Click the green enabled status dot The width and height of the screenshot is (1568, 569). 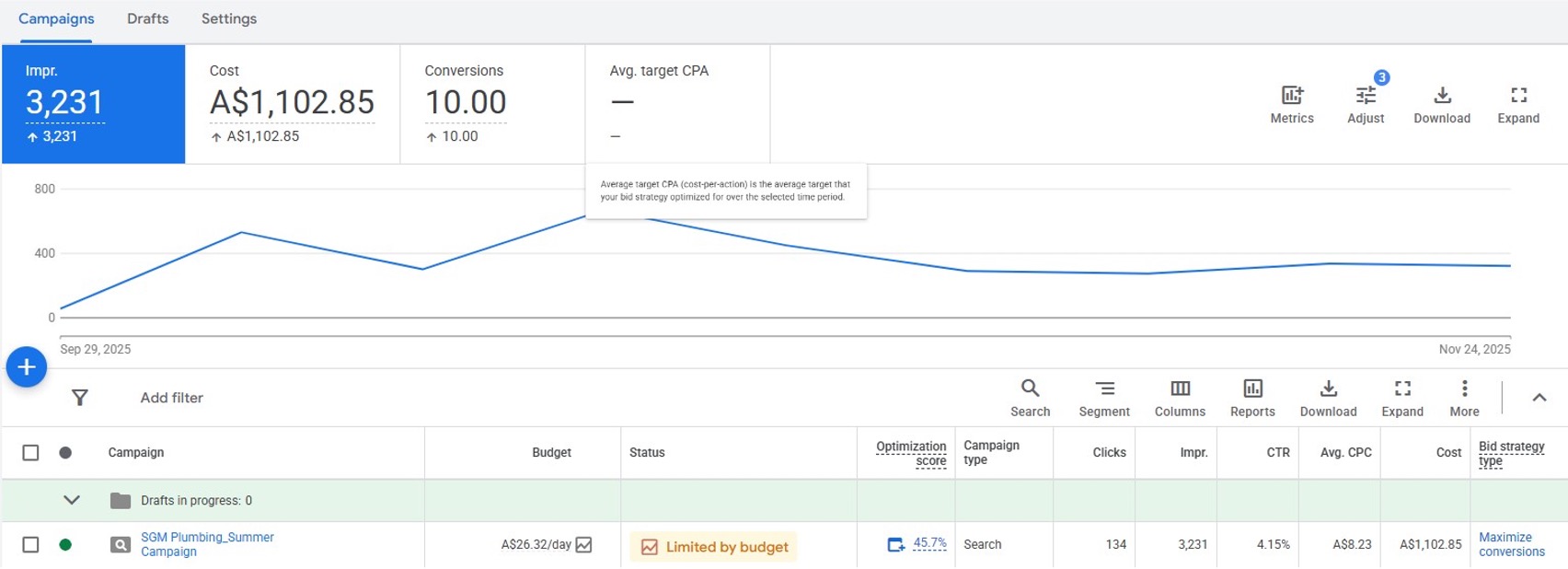point(65,545)
